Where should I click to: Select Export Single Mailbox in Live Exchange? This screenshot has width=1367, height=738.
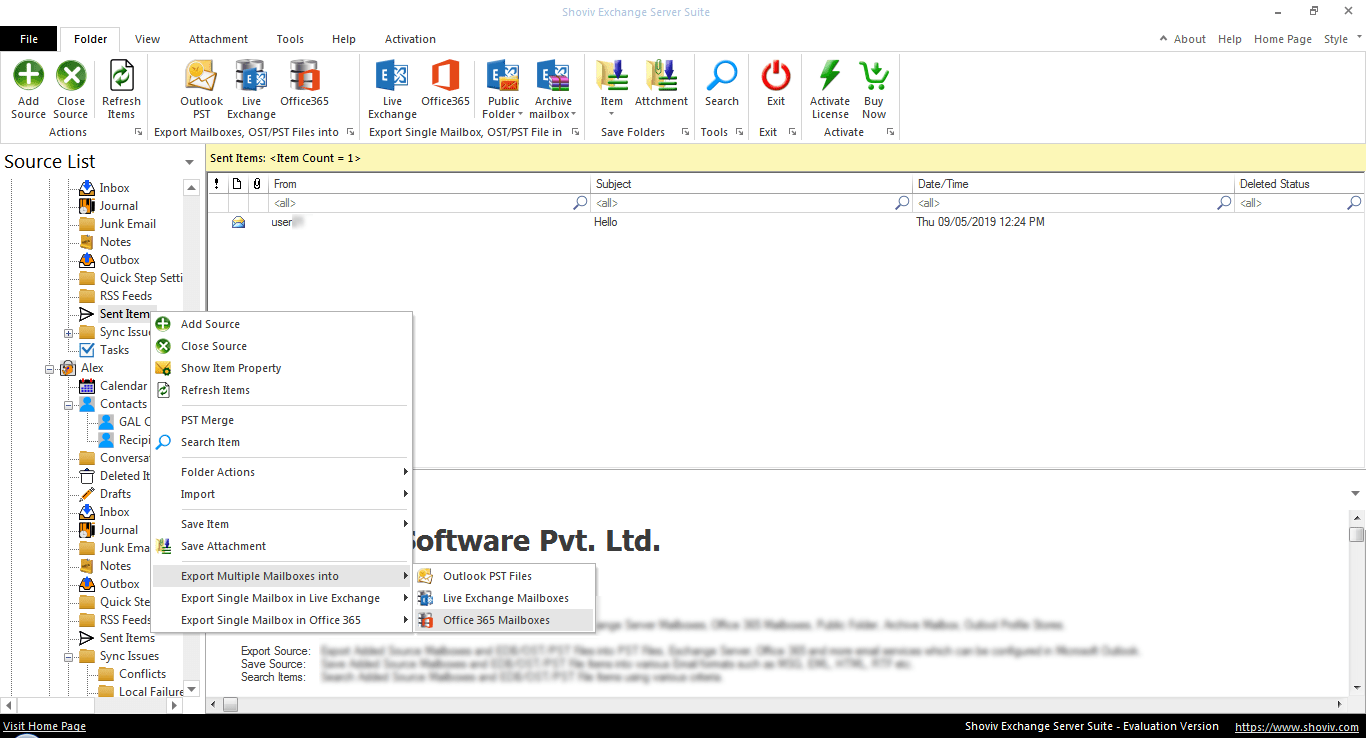(x=282, y=598)
